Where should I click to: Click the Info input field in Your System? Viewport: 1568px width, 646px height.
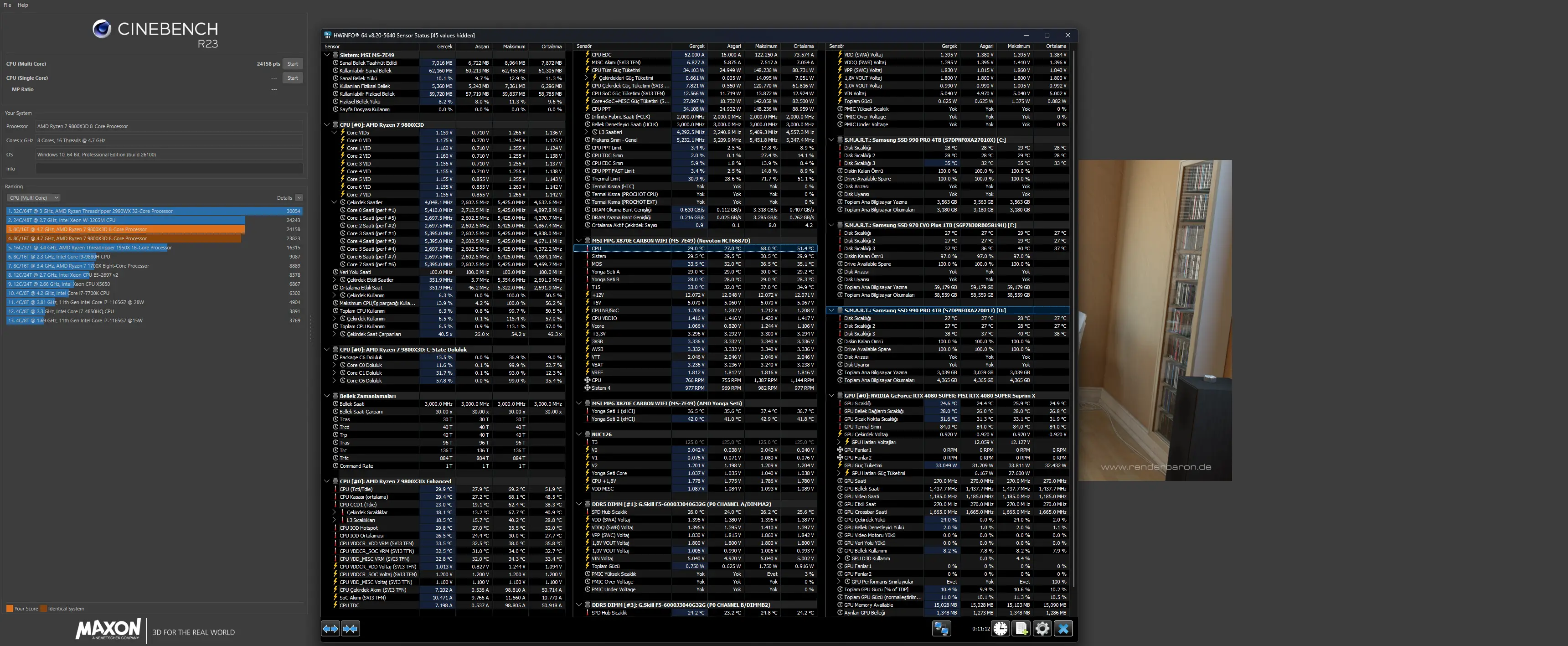pos(169,169)
